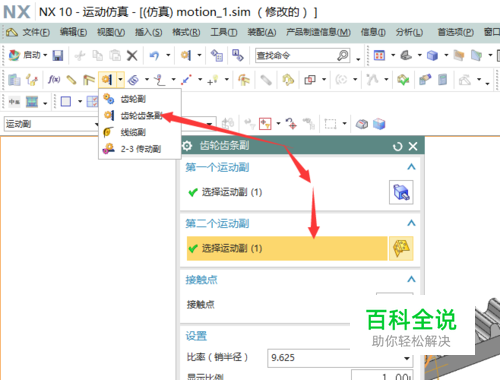500x380 pixels.
Task: Open the gear coupler dropdown arrow
Action: tap(120, 80)
